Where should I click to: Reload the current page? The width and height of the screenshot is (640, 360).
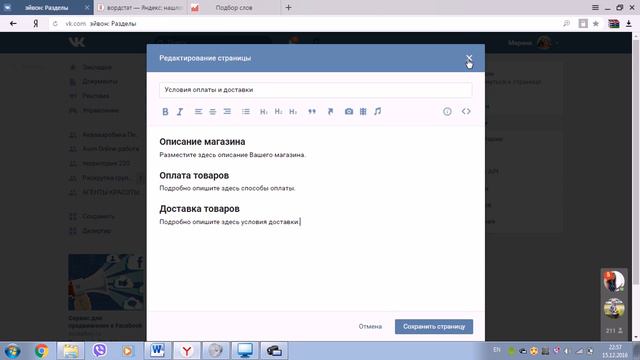pos(55,24)
